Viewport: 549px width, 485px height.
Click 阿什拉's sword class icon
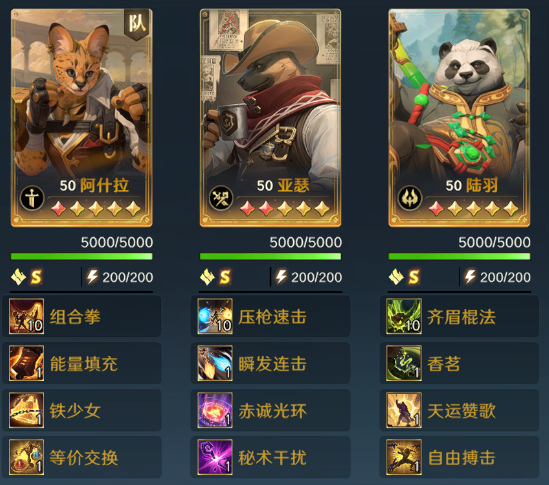point(32,198)
